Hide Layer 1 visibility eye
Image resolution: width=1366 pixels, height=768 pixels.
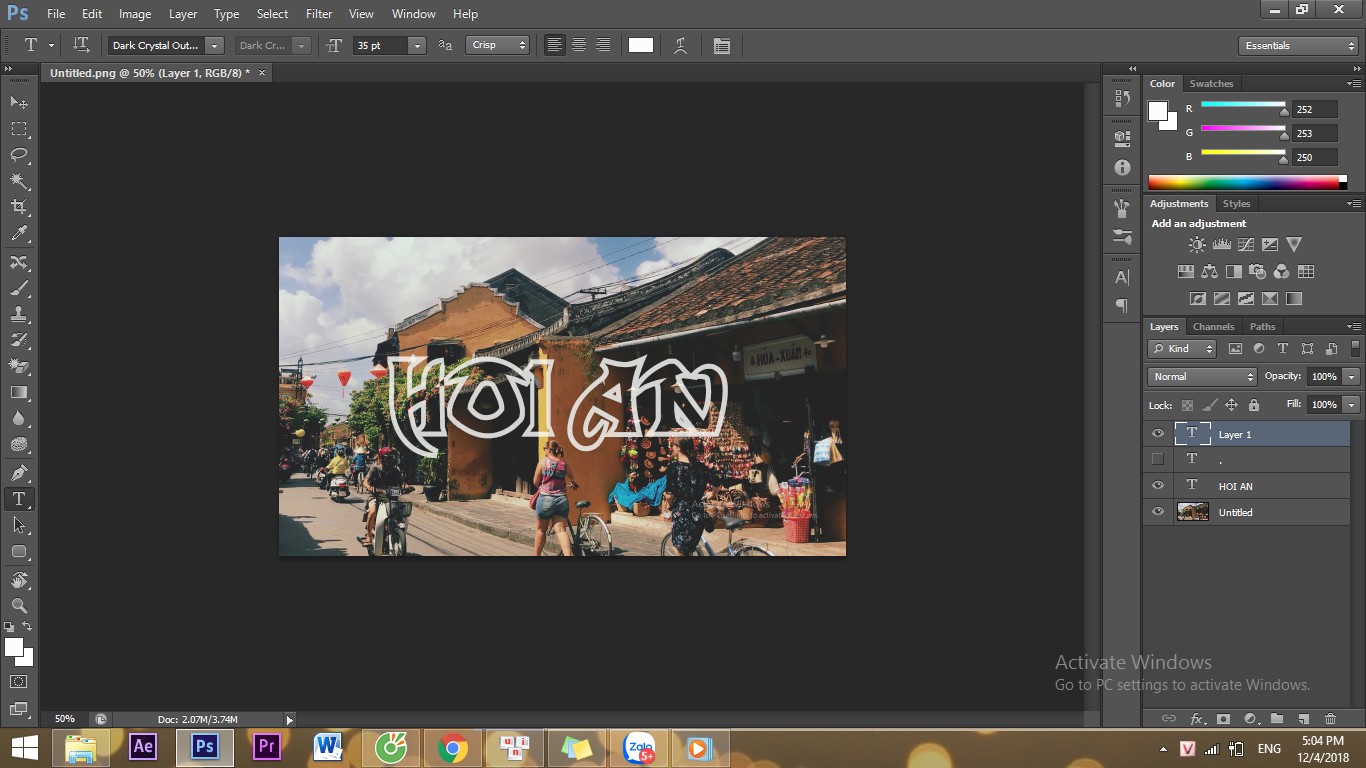(1158, 434)
